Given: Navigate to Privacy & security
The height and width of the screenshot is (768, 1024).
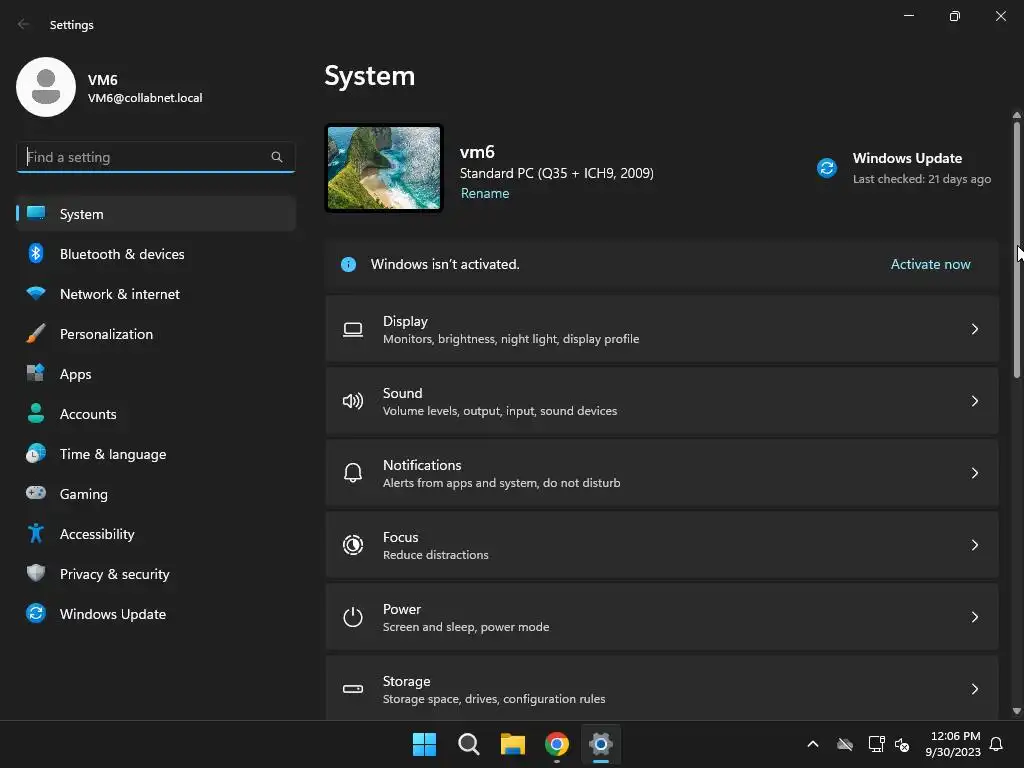Looking at the screenshot, I should click(156, 574).
